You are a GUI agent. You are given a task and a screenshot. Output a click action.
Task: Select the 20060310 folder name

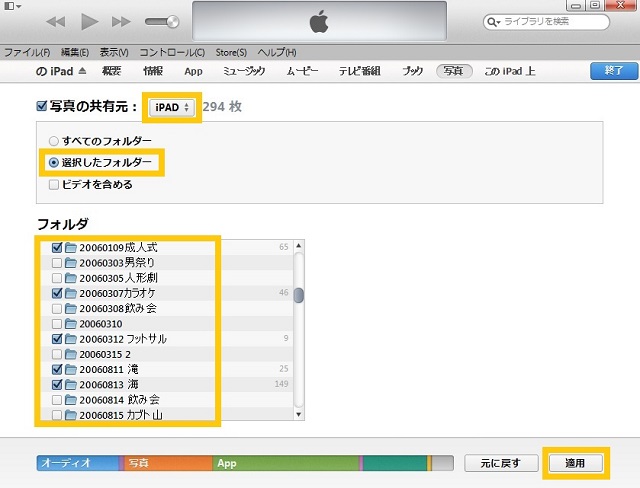(101, 324)
